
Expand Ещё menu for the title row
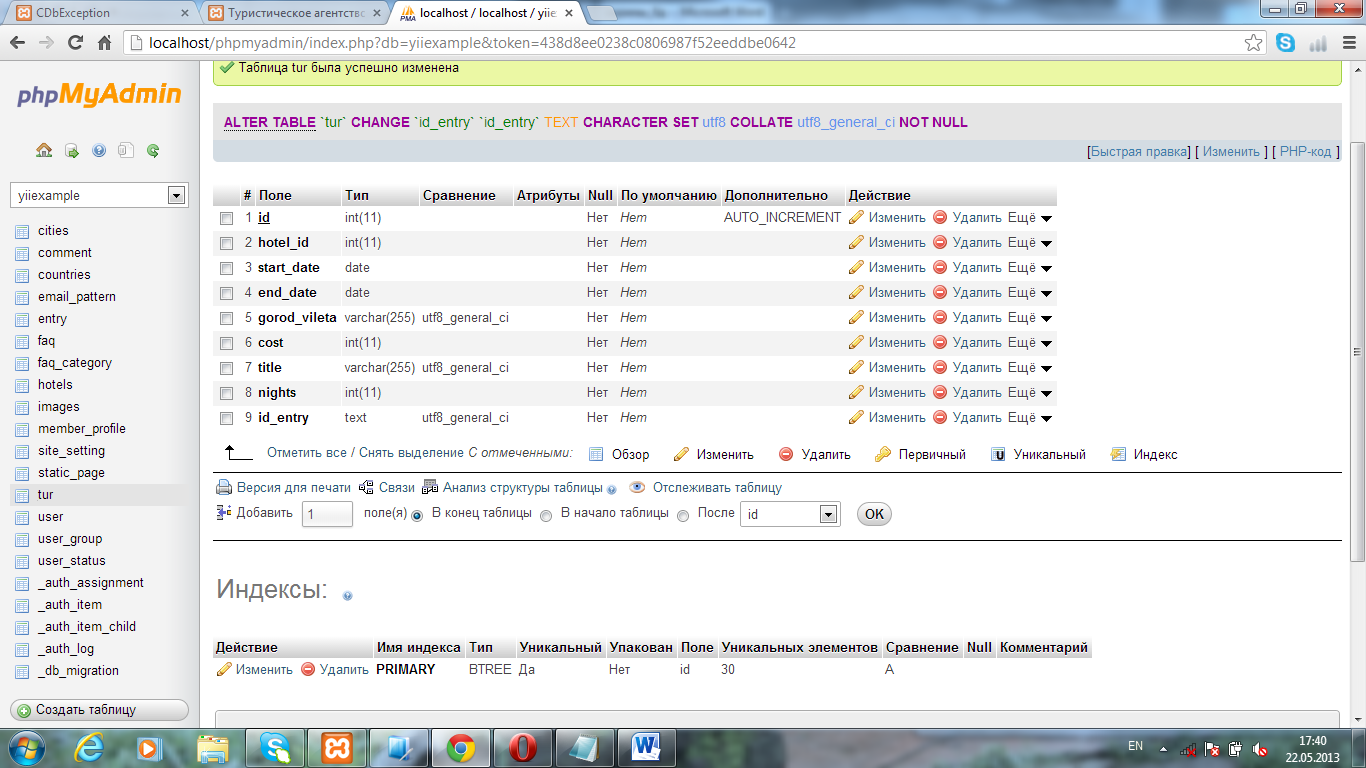click(x=1030, y=367)
